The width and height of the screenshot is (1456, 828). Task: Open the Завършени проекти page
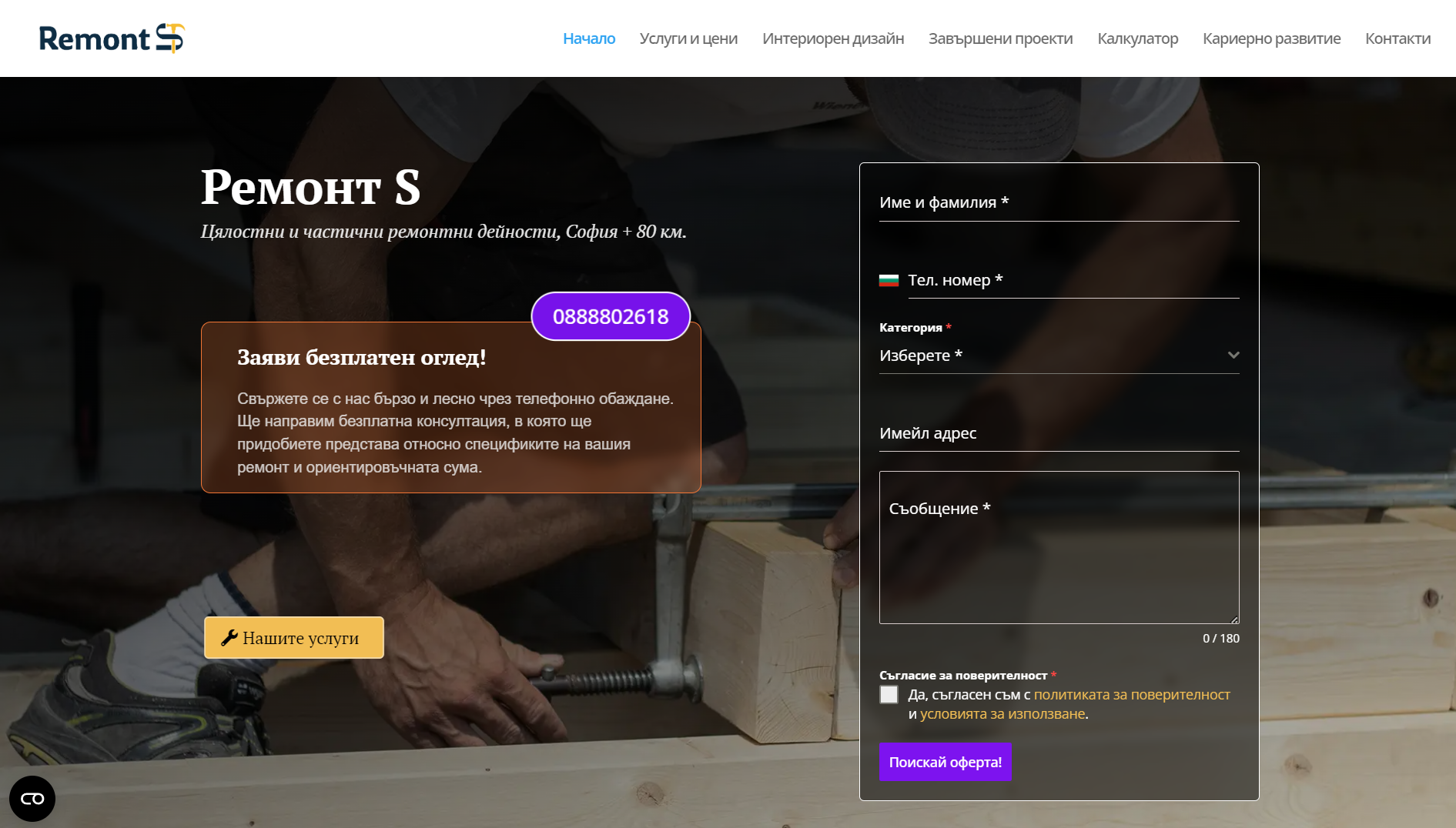tap(1000, 38)
